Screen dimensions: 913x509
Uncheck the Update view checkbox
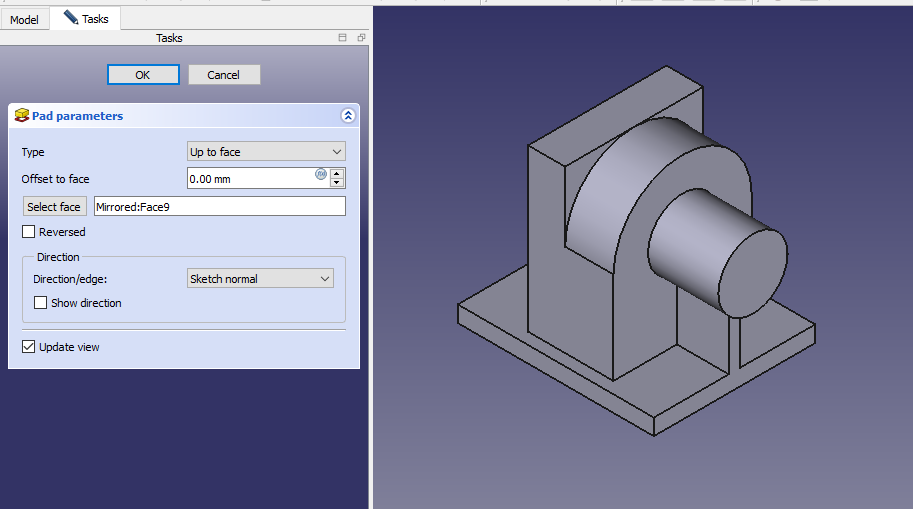click(x=28, y=347)
